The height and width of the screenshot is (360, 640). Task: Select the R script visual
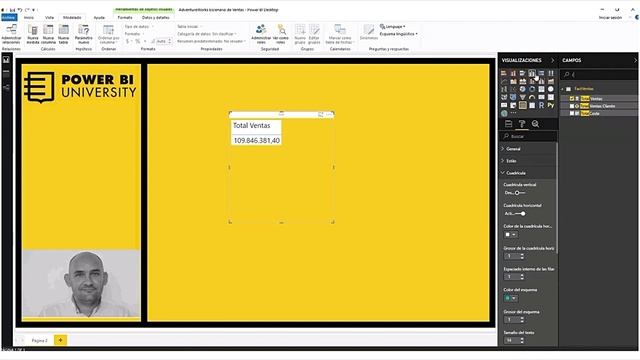541,105
